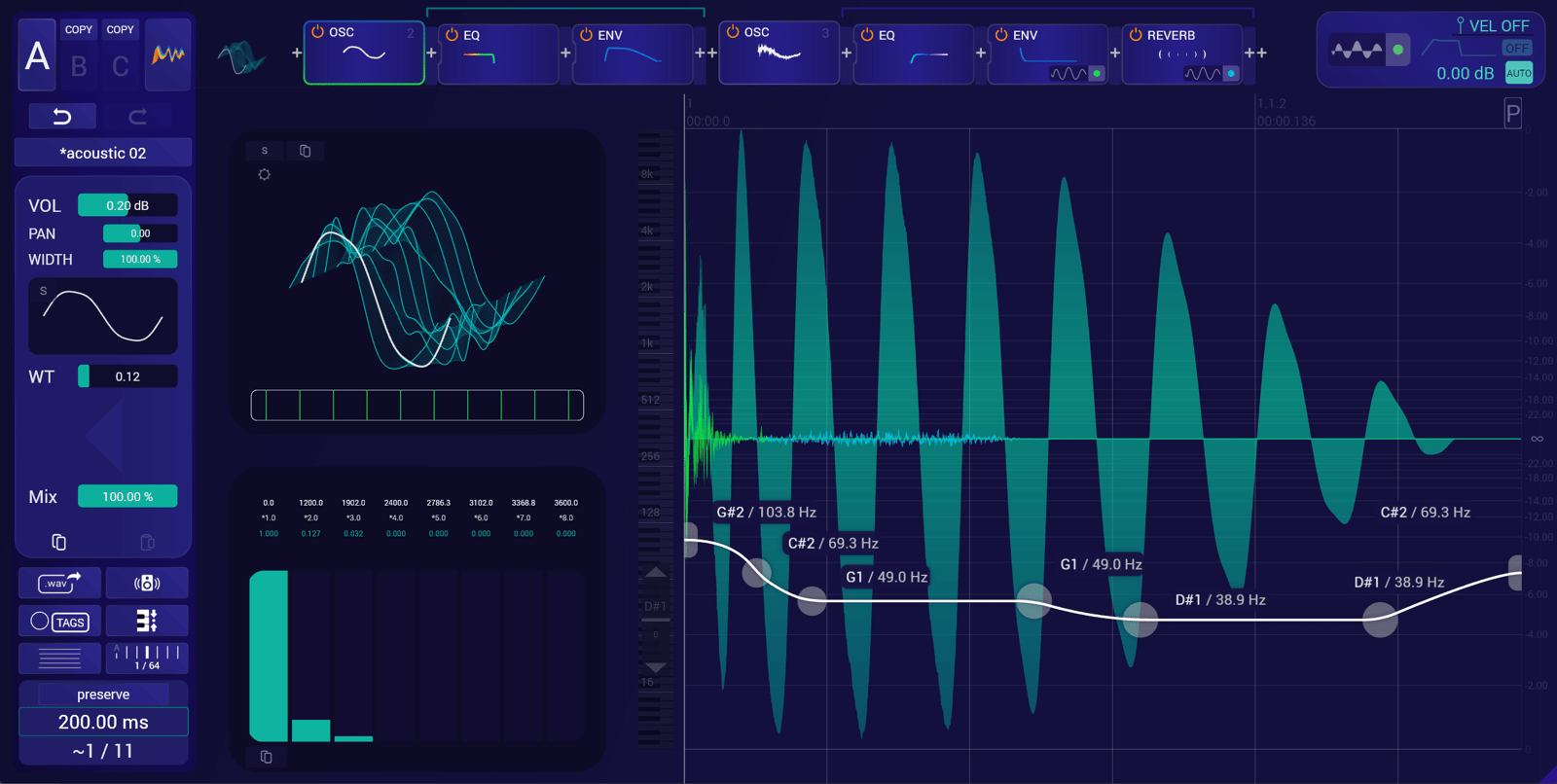Click the ~1 / 11 length value

pos(103,751)
